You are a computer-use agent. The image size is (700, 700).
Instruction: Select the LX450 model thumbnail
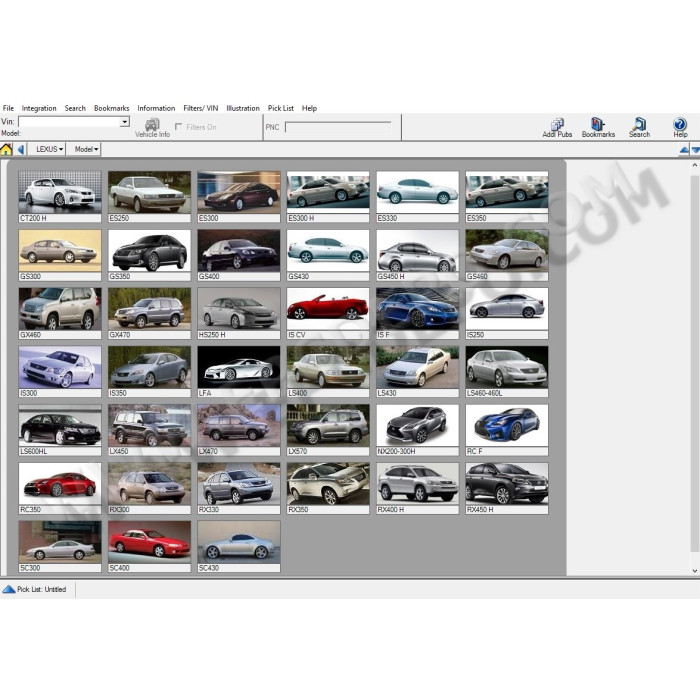[149, 430]
